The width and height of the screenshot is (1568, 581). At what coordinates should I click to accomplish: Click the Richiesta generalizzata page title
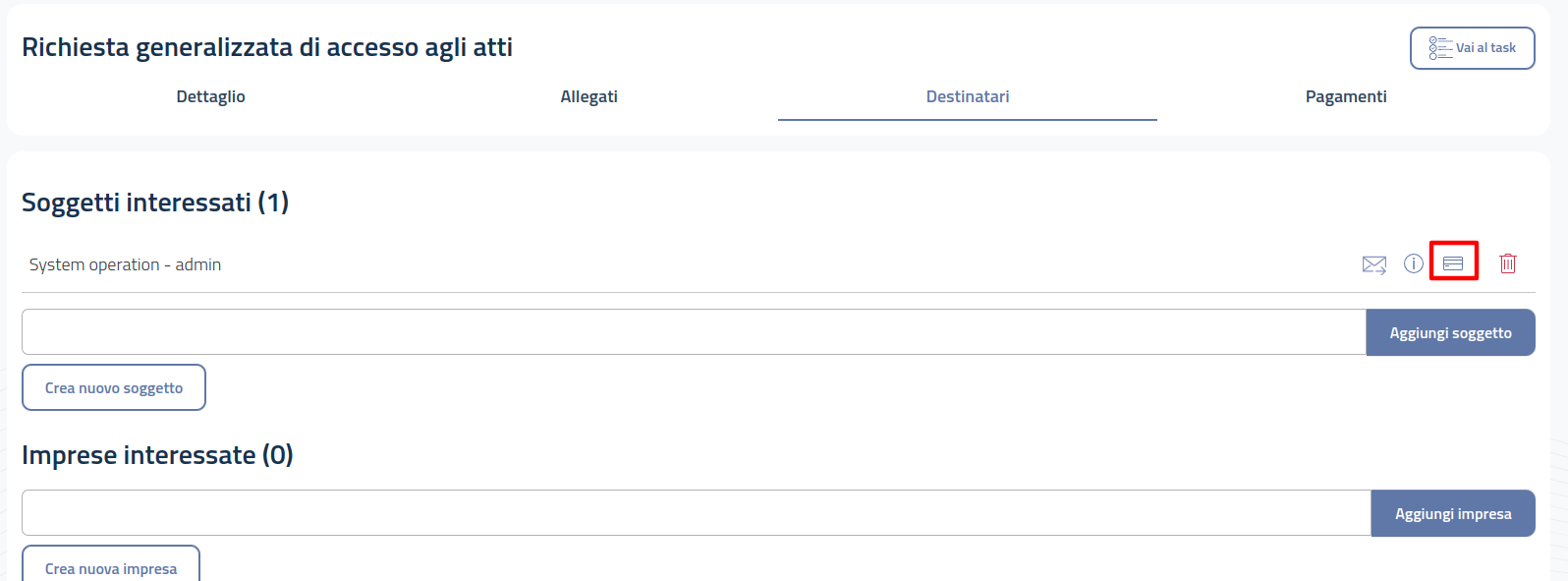point(267,47)
